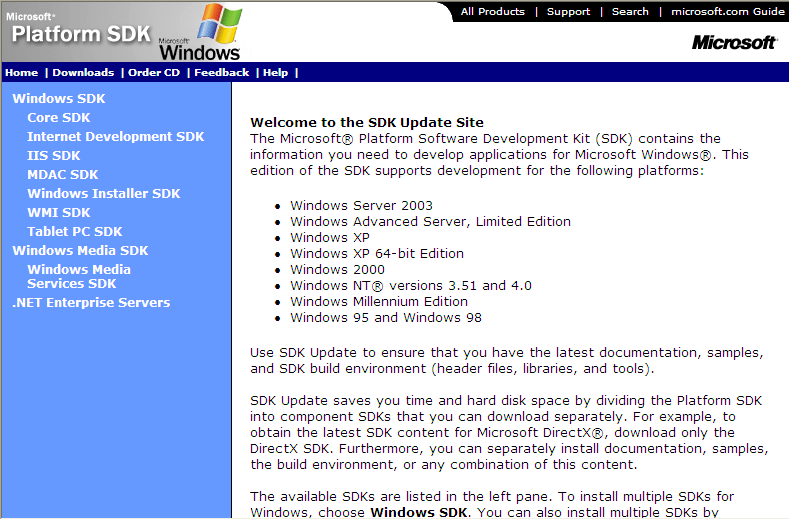Click the Windows Server 2003 bullet
This screenshot has width=789, height=520.
[361, 205]
